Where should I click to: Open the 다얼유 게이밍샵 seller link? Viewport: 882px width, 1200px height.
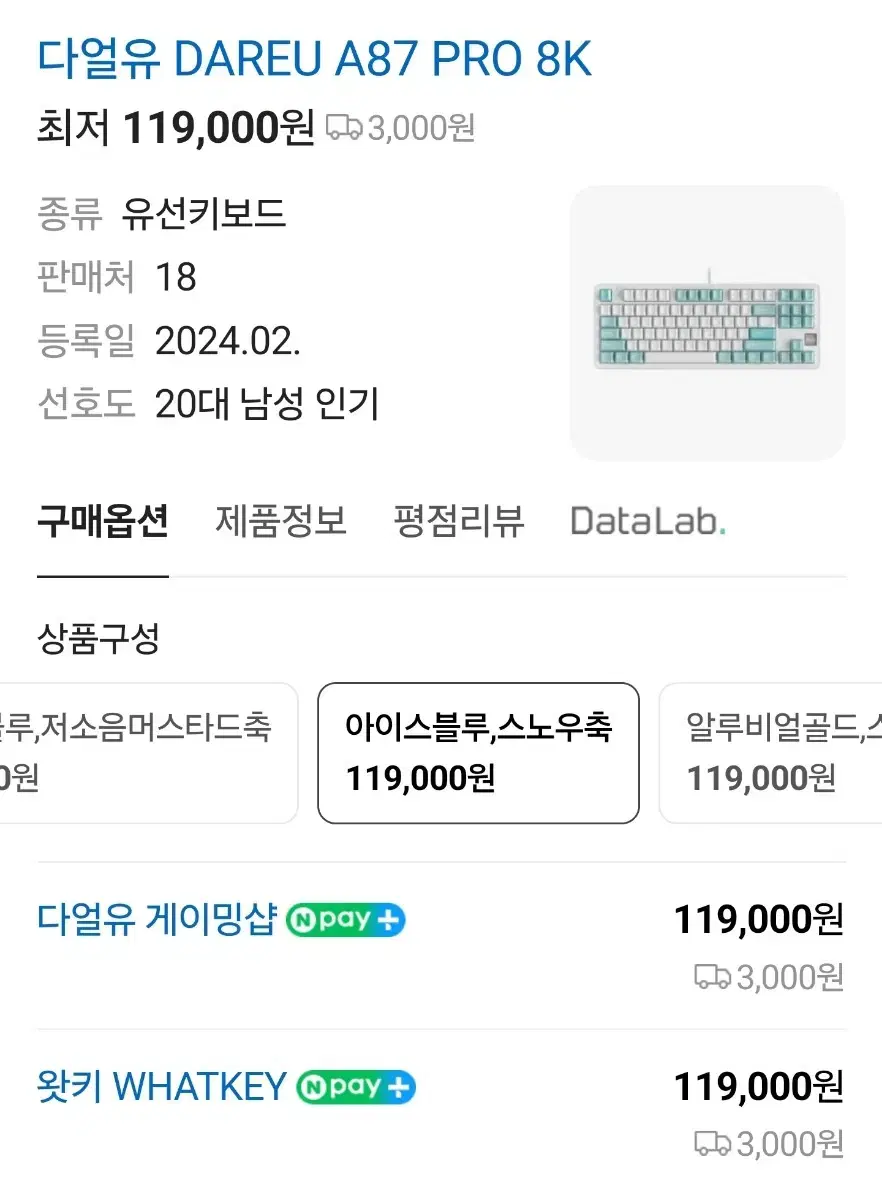tap(156, 918)
